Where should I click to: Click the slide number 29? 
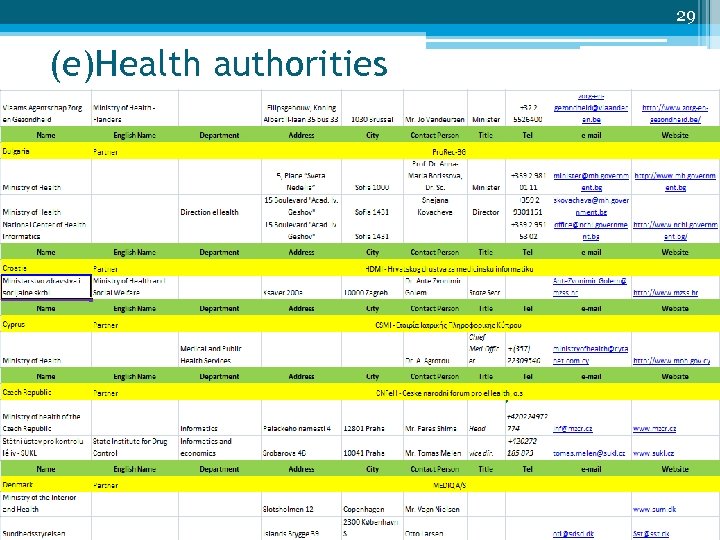(x=686, y=17)
